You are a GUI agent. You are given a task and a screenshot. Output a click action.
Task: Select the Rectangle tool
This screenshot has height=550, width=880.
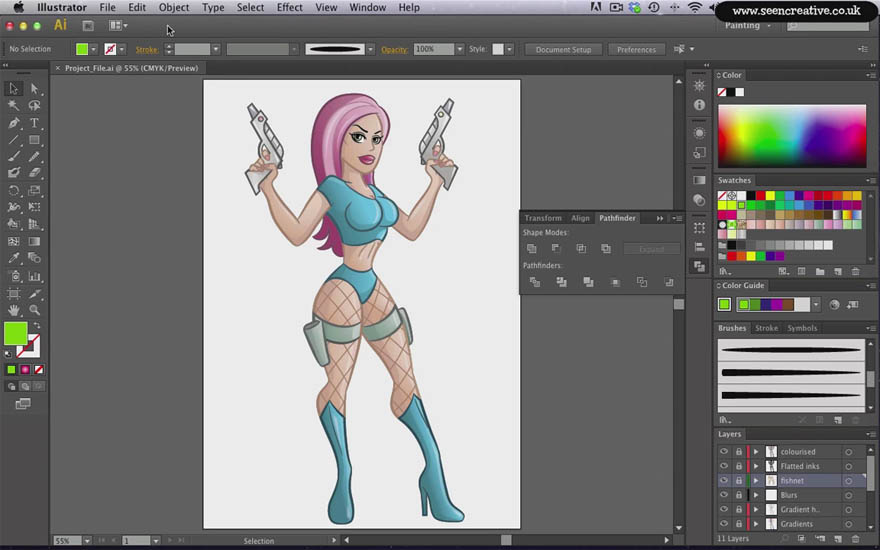[34, 140]
